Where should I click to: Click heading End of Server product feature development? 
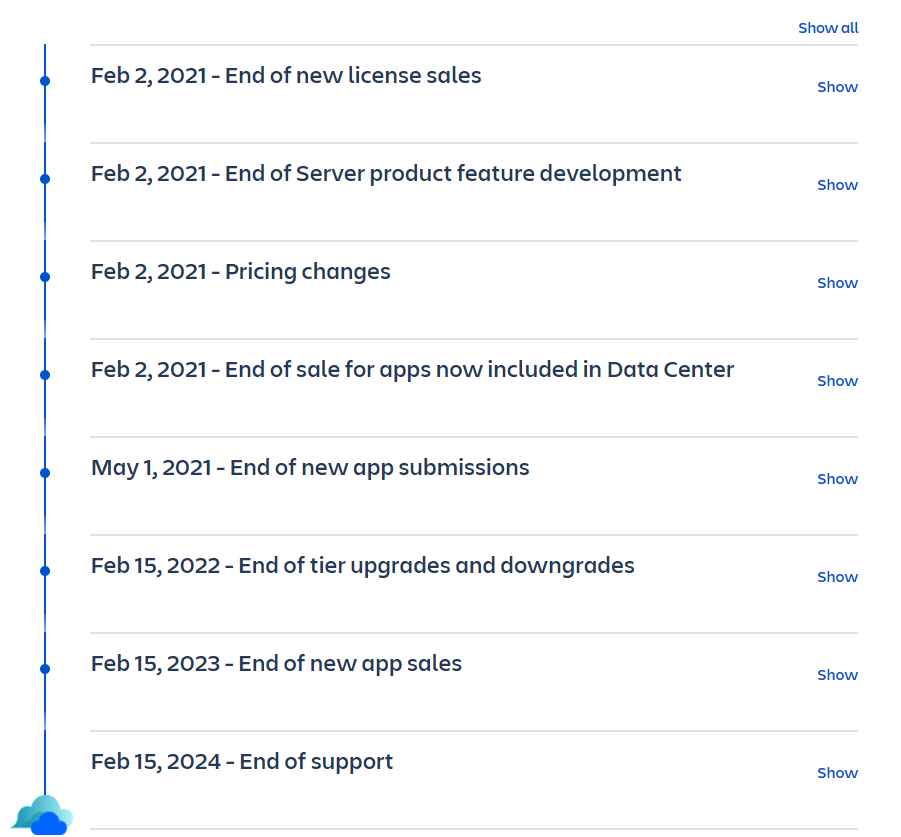386,173
